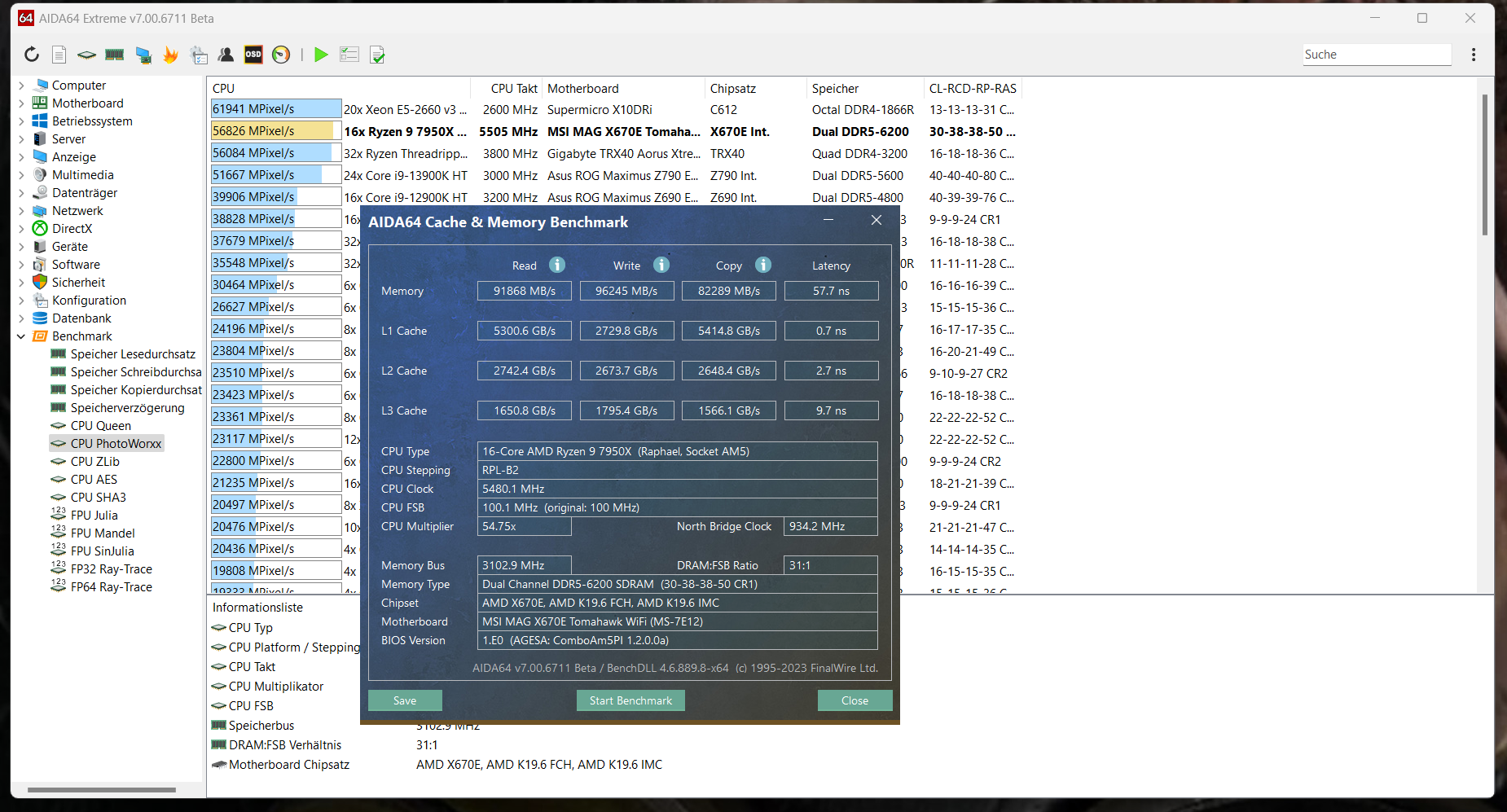Sort by the CPU Takt column header
Image resolution: width=1507 pixels, height=812 pixels.
[514, 88]
